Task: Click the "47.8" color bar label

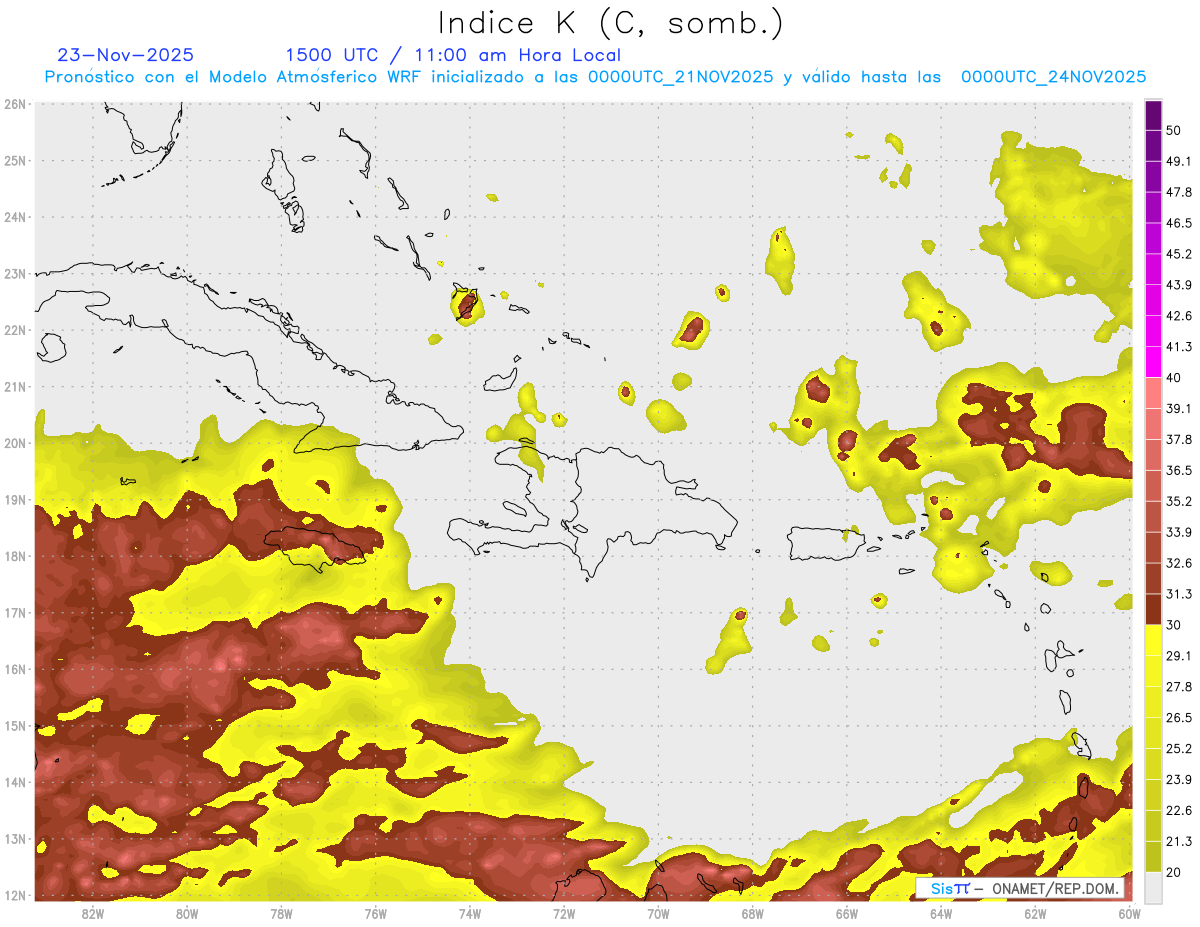Action: pyautogui.click(x=1179, y=192)
